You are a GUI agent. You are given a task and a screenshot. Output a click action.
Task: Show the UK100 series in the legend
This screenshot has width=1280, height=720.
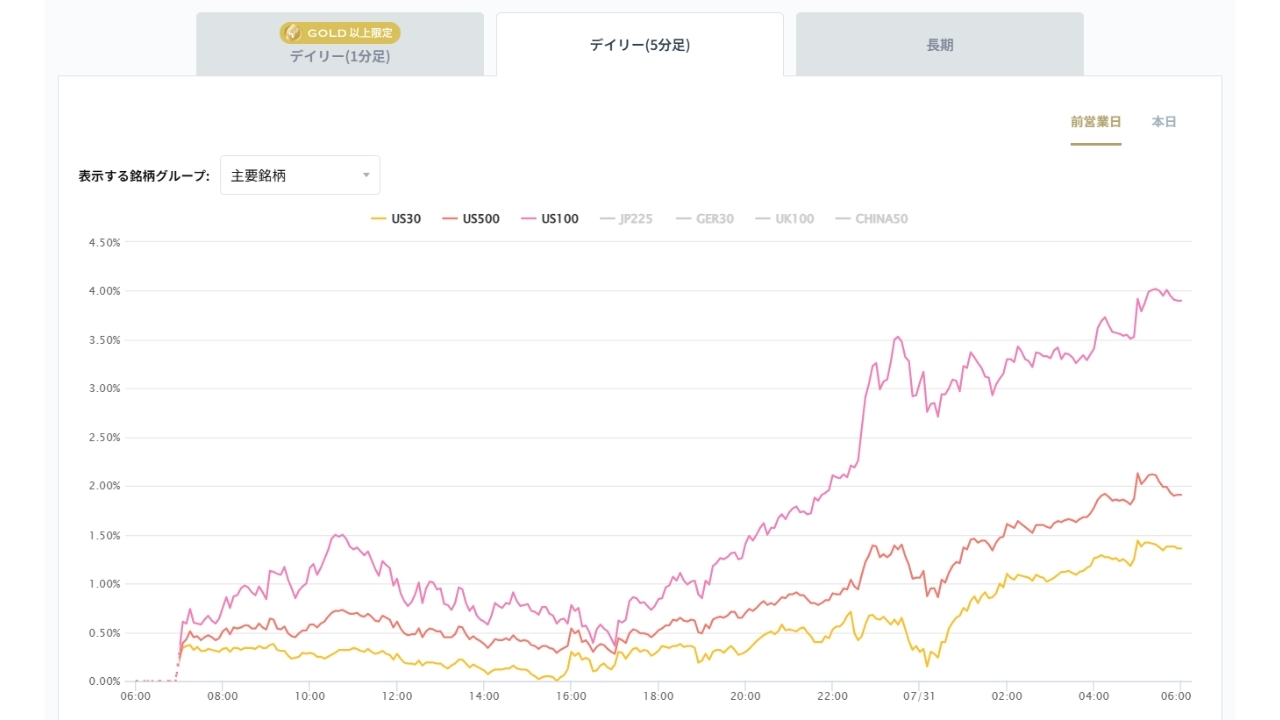click(x=784, y=219)
